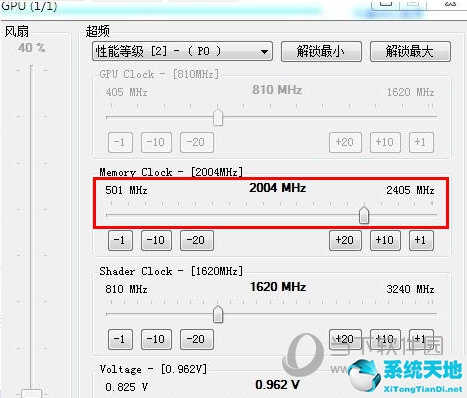Increase Memory Clock by 10 MHz

click(x=385, y=240)
